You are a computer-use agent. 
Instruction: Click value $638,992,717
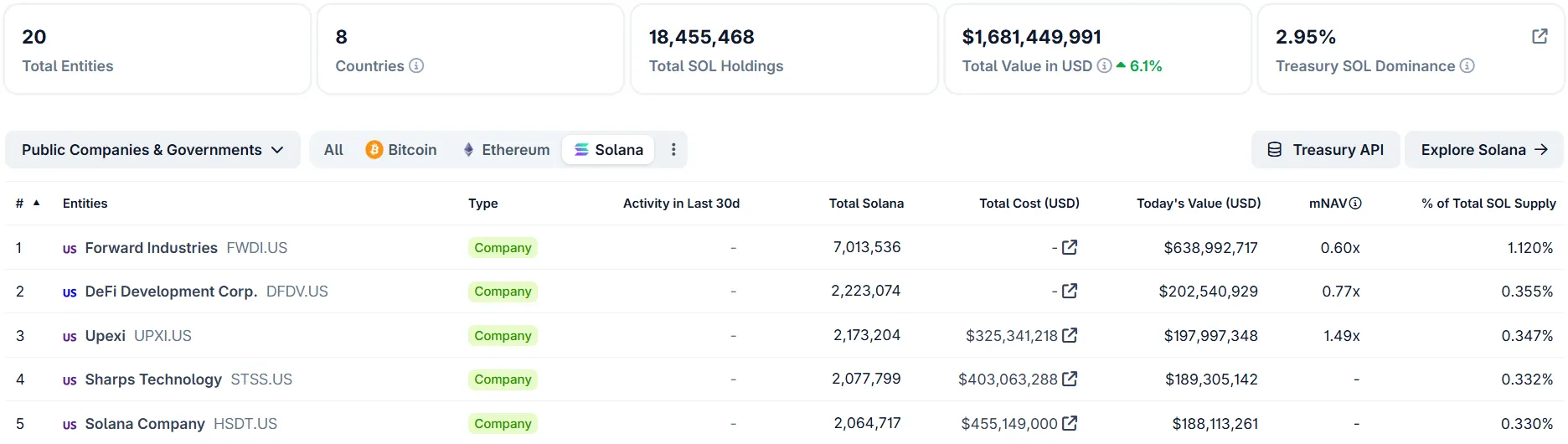(1210, 248)
